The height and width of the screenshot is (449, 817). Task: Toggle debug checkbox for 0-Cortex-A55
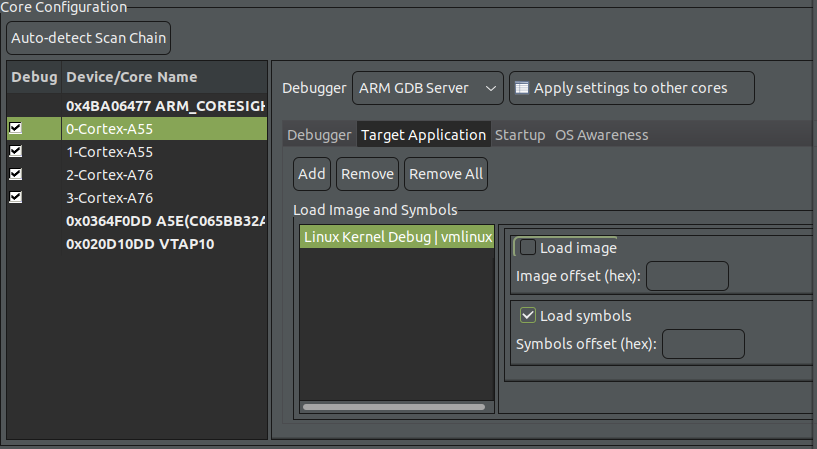point(15,129)
